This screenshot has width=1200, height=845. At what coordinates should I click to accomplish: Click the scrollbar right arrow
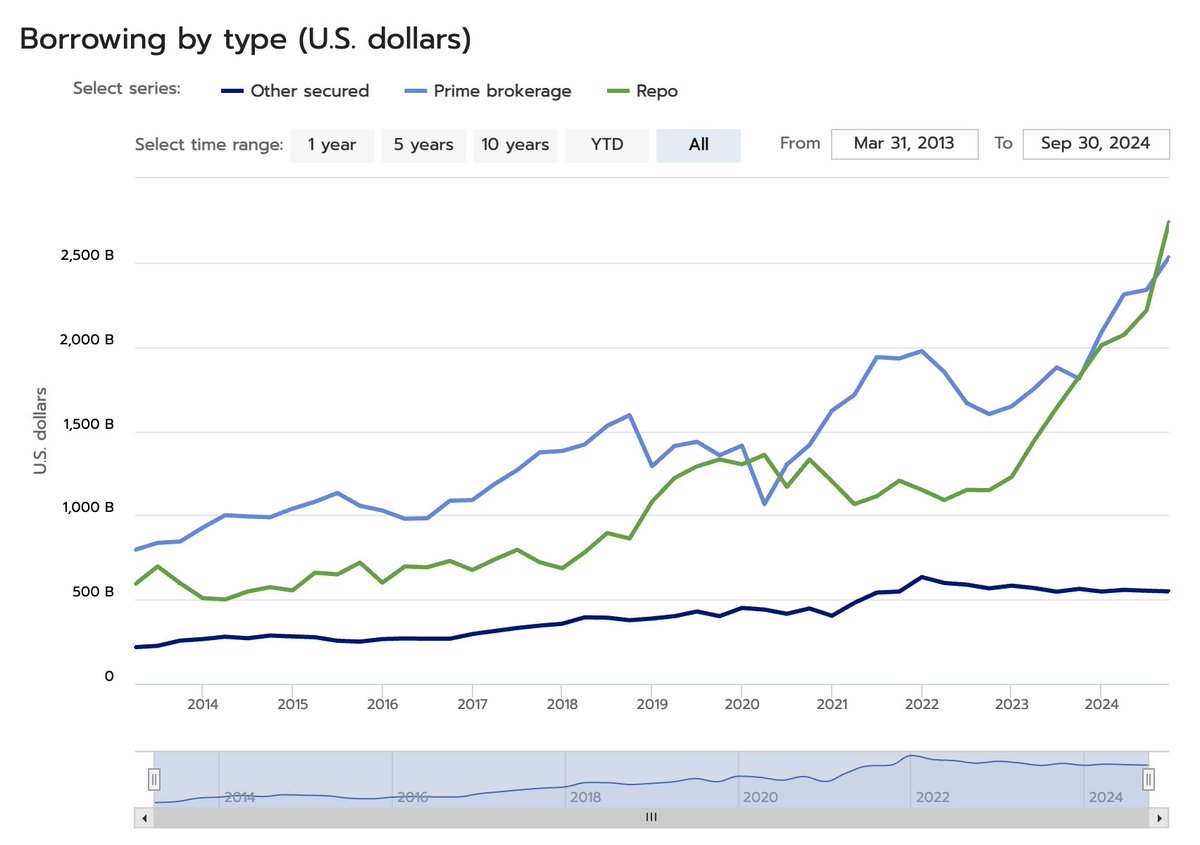(1160, 818)
